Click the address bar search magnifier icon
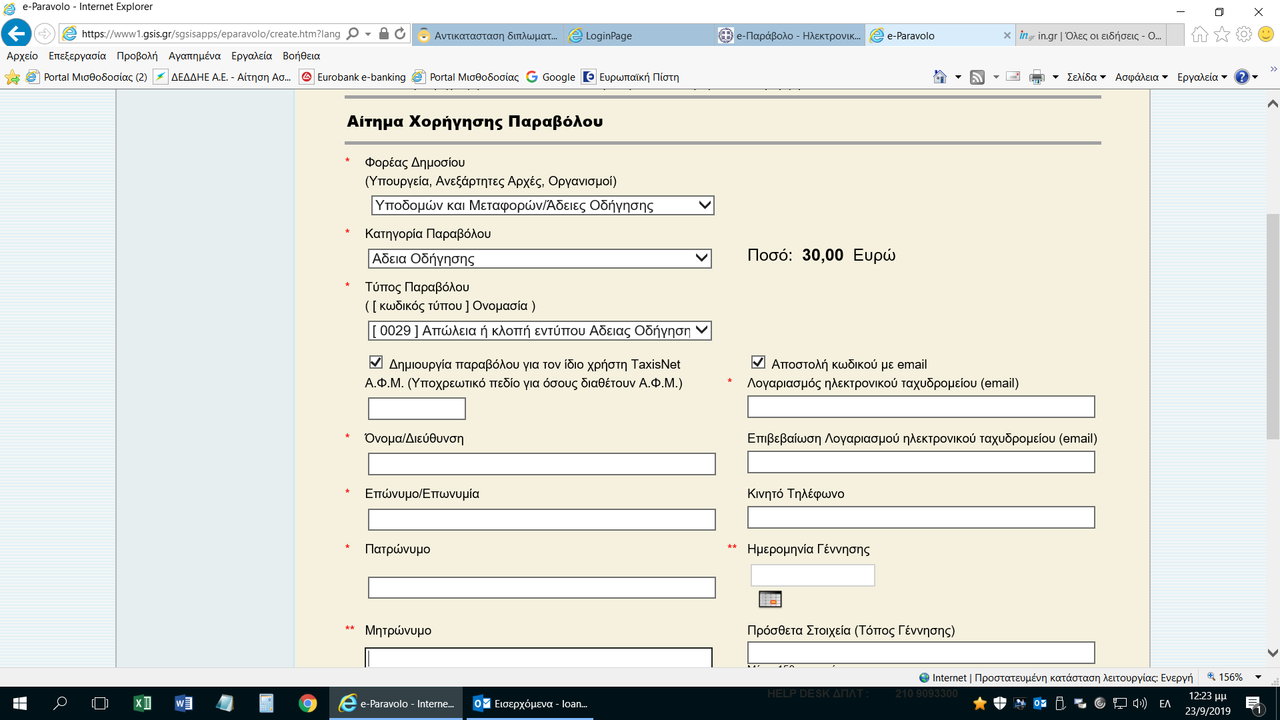 coord(354,34)
